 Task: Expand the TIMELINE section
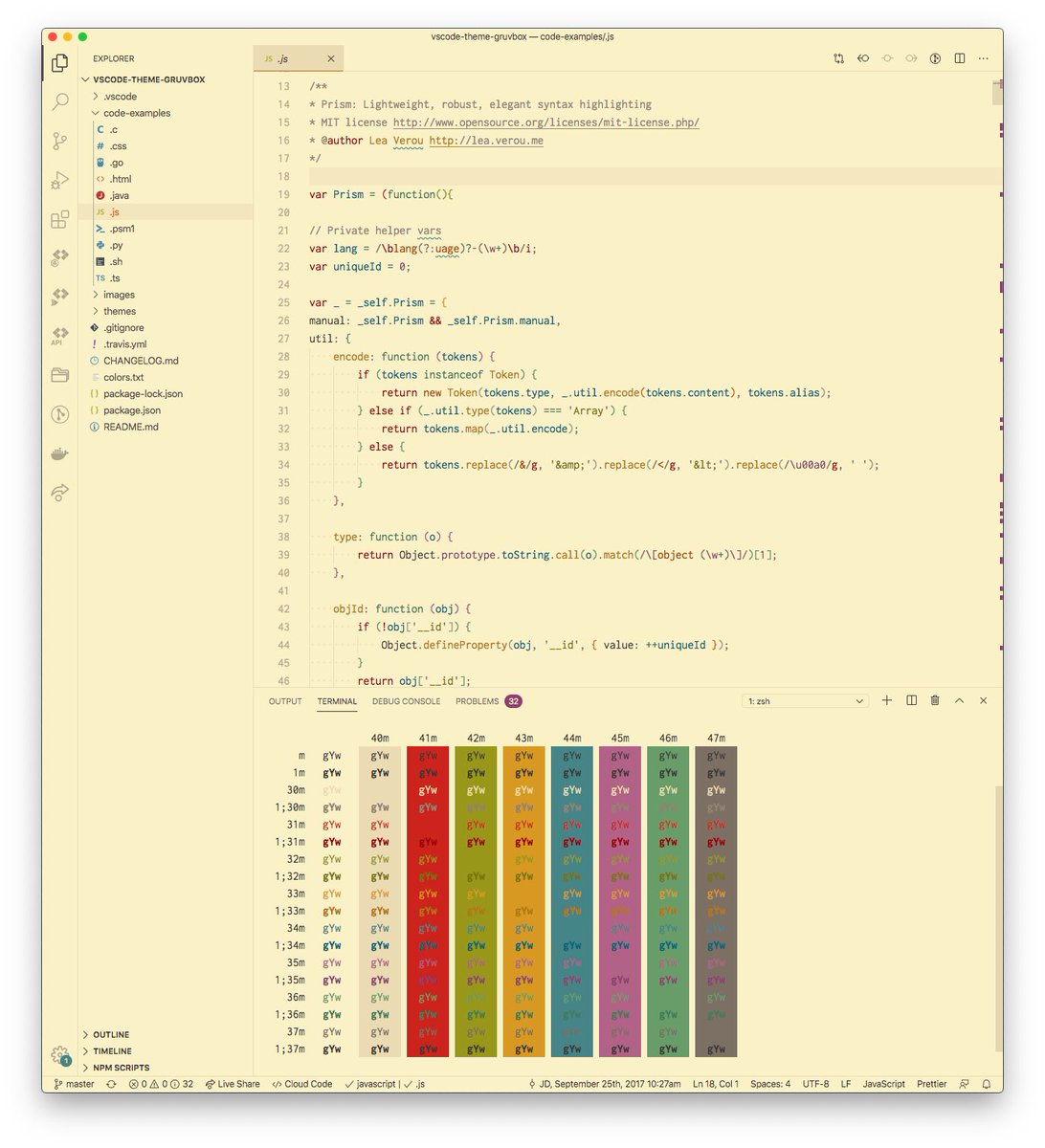tap(166, 1050)
